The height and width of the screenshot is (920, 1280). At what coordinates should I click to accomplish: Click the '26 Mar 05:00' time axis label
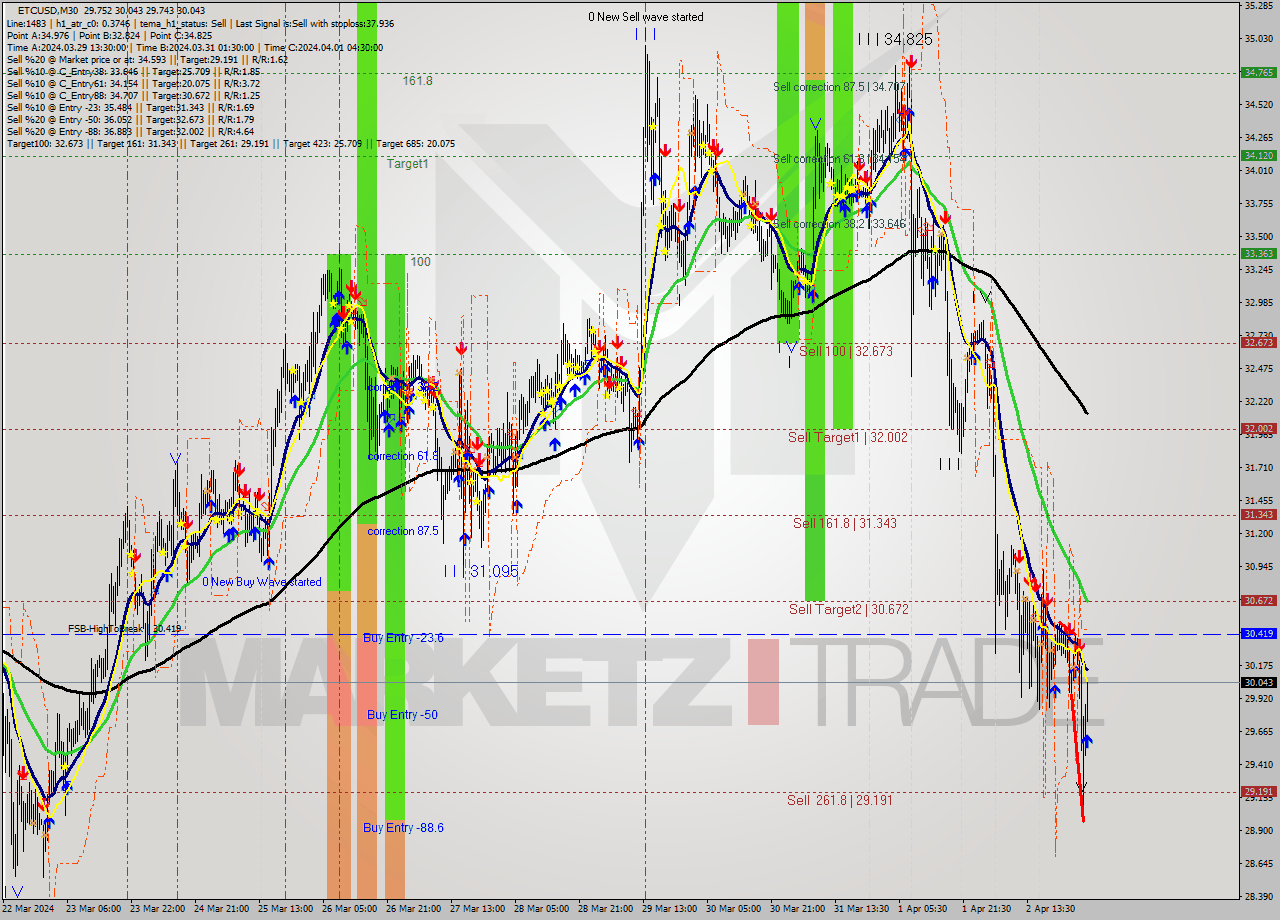click(349, 909)
